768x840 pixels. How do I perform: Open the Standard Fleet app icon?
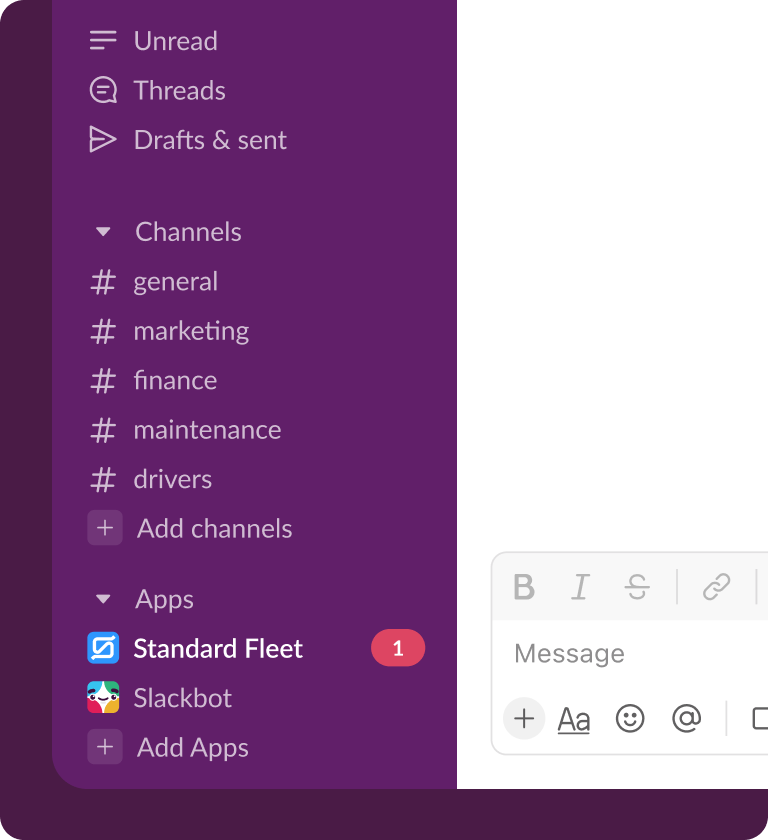(x=103, y=648)
